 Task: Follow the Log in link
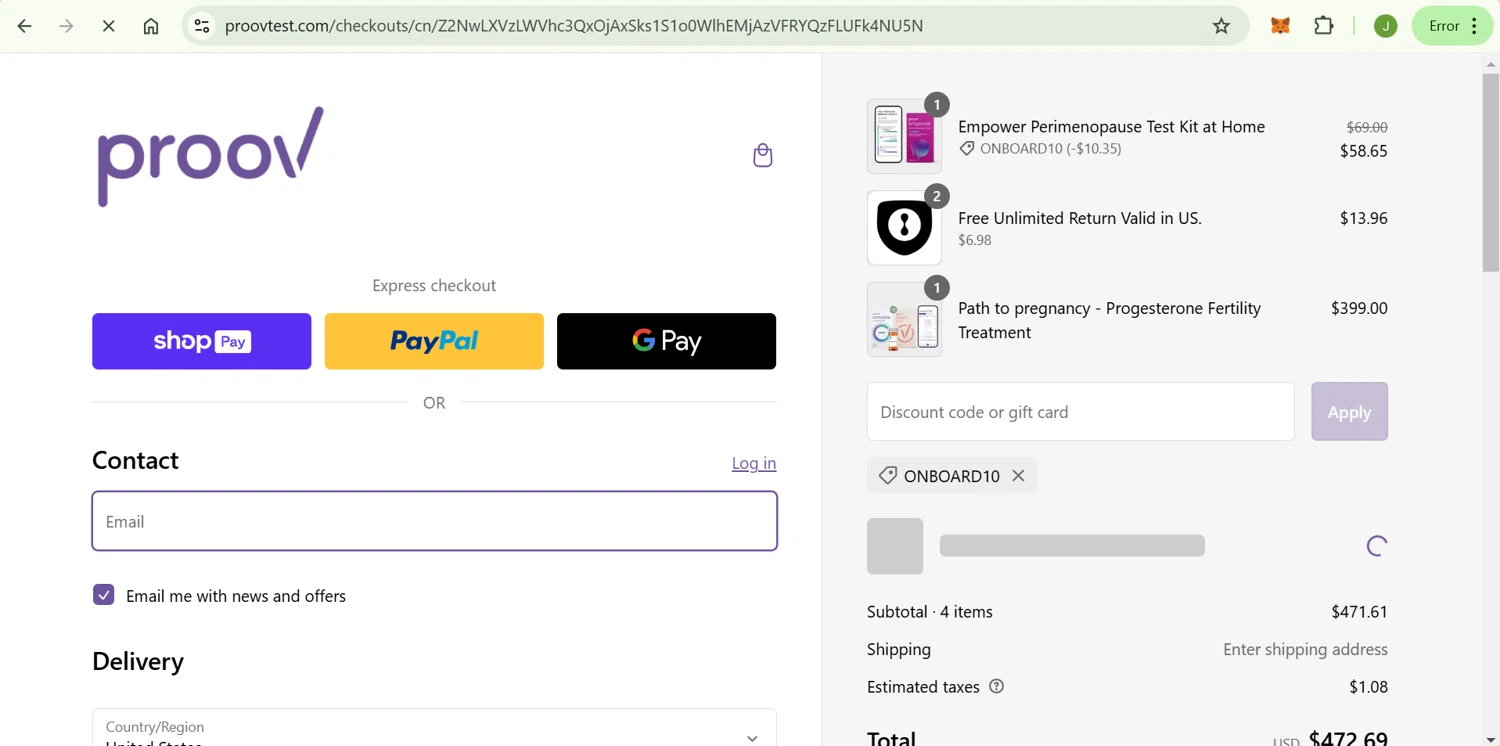pyautogui.click(x=754, y=463)
